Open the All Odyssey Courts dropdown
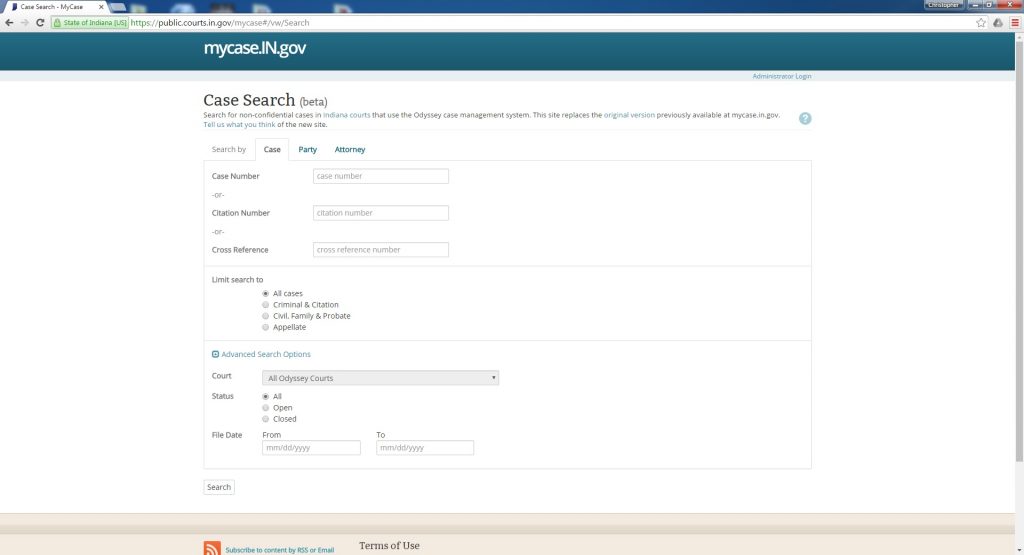Viewport: 1024px width, 555px height. 380,378
